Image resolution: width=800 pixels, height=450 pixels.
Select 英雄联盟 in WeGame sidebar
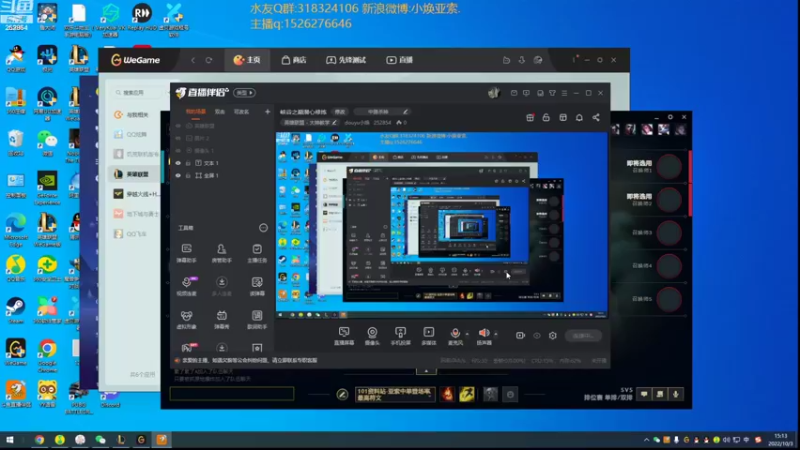click(136, 174)
